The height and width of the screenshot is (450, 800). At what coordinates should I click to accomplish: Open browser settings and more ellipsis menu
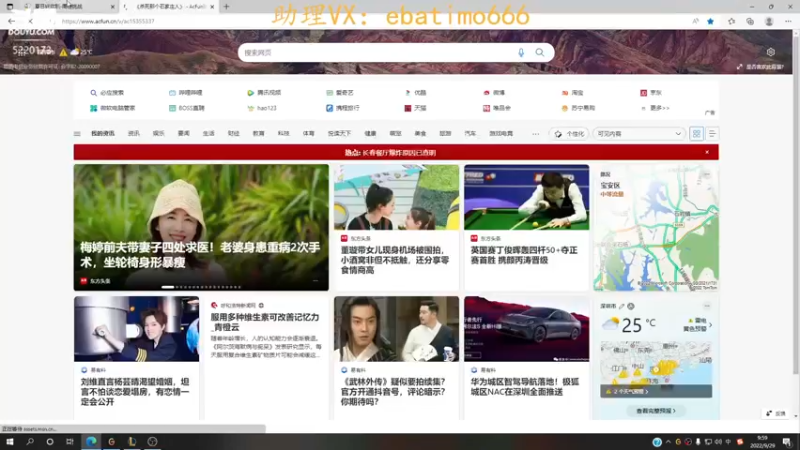(788, 21)
